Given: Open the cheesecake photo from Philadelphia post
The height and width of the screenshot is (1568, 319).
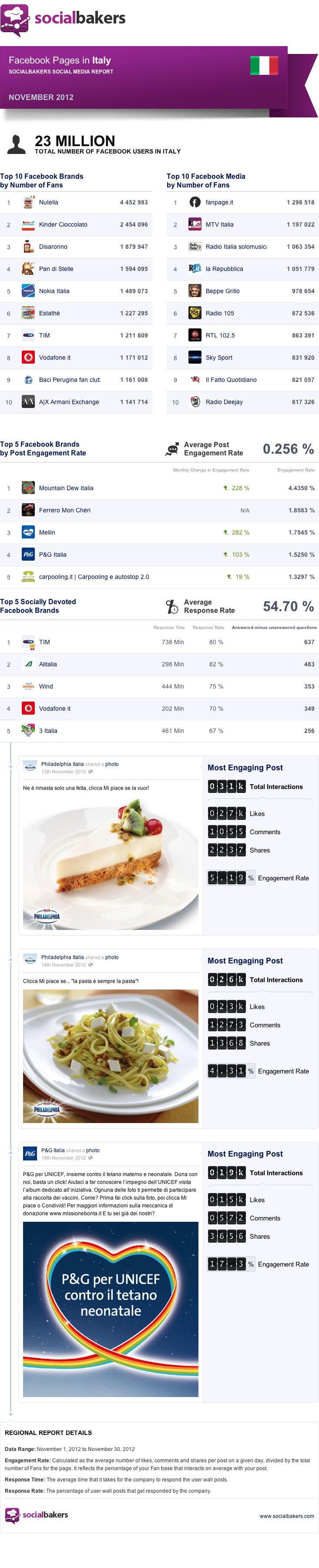Looking at the screenshot, I should point(111,863).
